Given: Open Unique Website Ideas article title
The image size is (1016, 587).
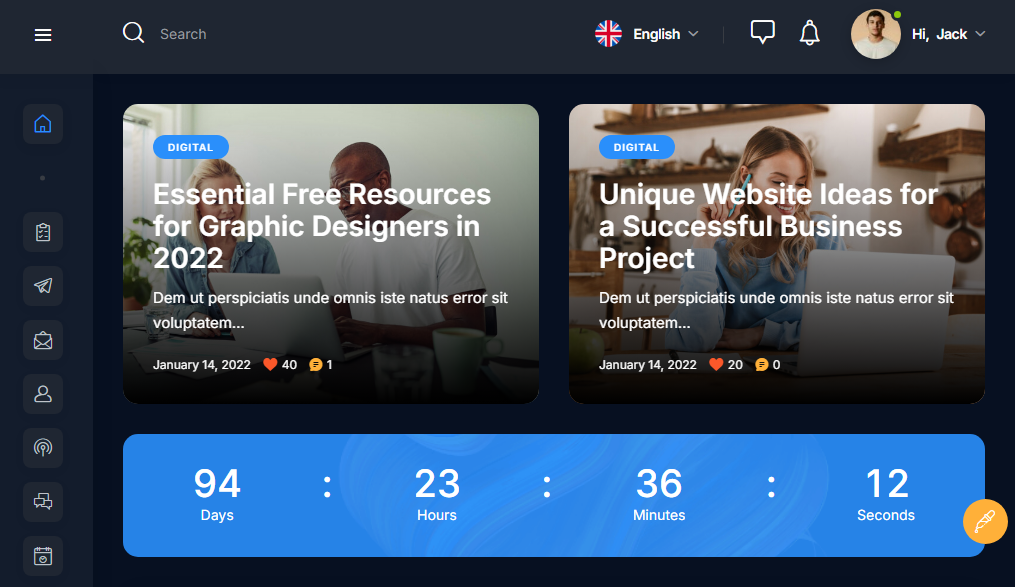Looking at the screenshot, I should pyautogui.click(x=768, y=226).
